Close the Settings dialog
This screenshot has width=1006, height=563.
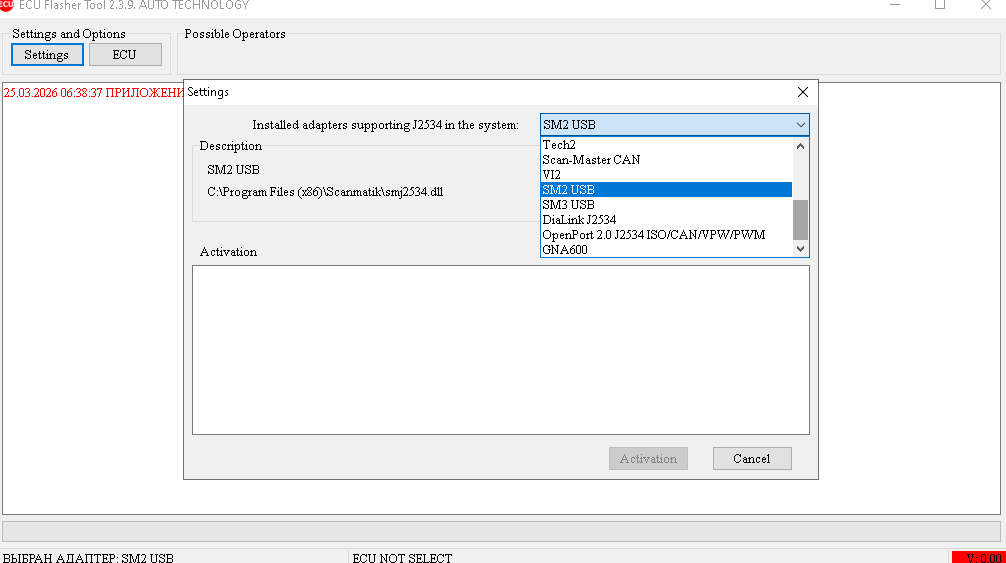(x=802, y=92)
